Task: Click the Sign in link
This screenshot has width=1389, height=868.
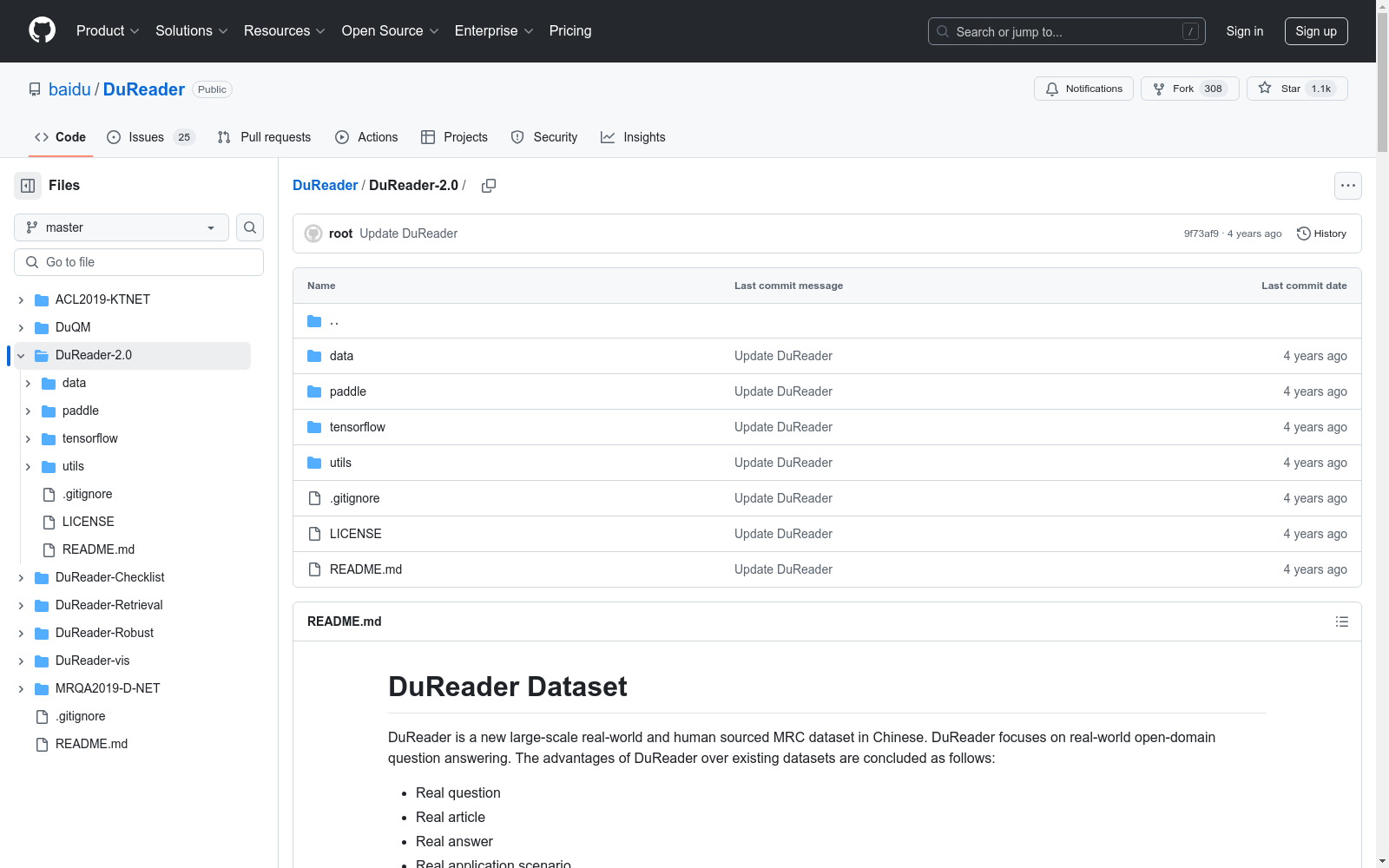Action: coord(1245,31)
